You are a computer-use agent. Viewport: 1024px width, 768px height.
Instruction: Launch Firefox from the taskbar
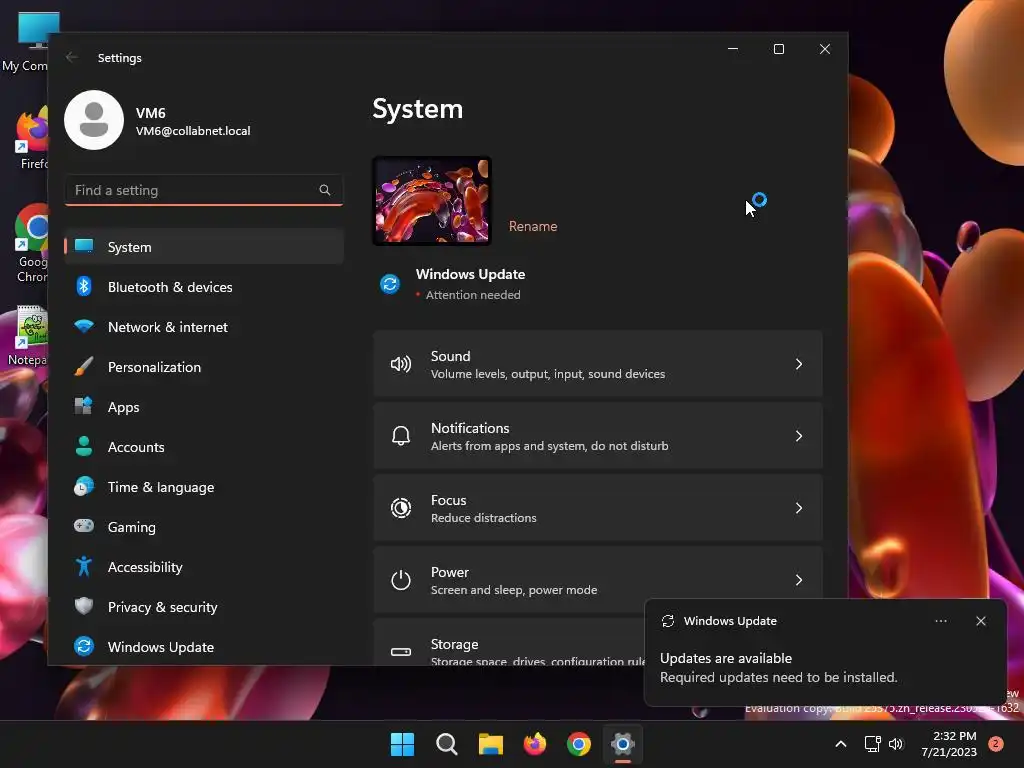coord(535,744)
